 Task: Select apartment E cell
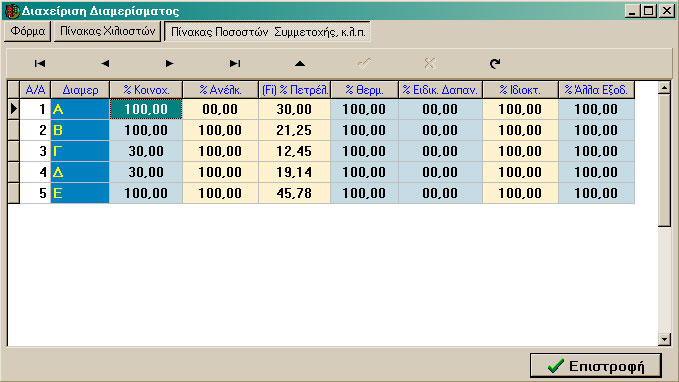[80, 193]
